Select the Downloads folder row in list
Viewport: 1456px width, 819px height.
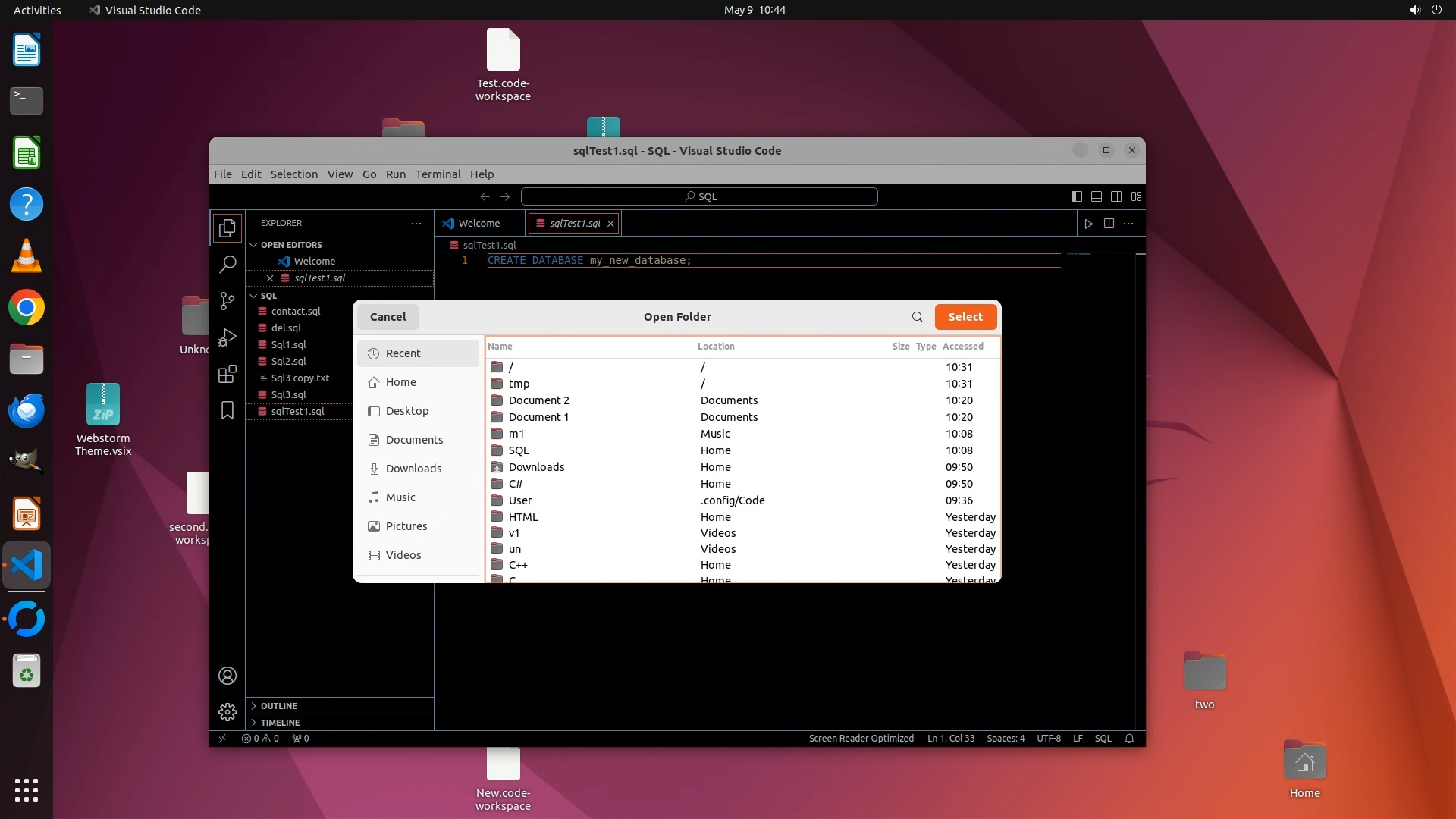(536, 467)
